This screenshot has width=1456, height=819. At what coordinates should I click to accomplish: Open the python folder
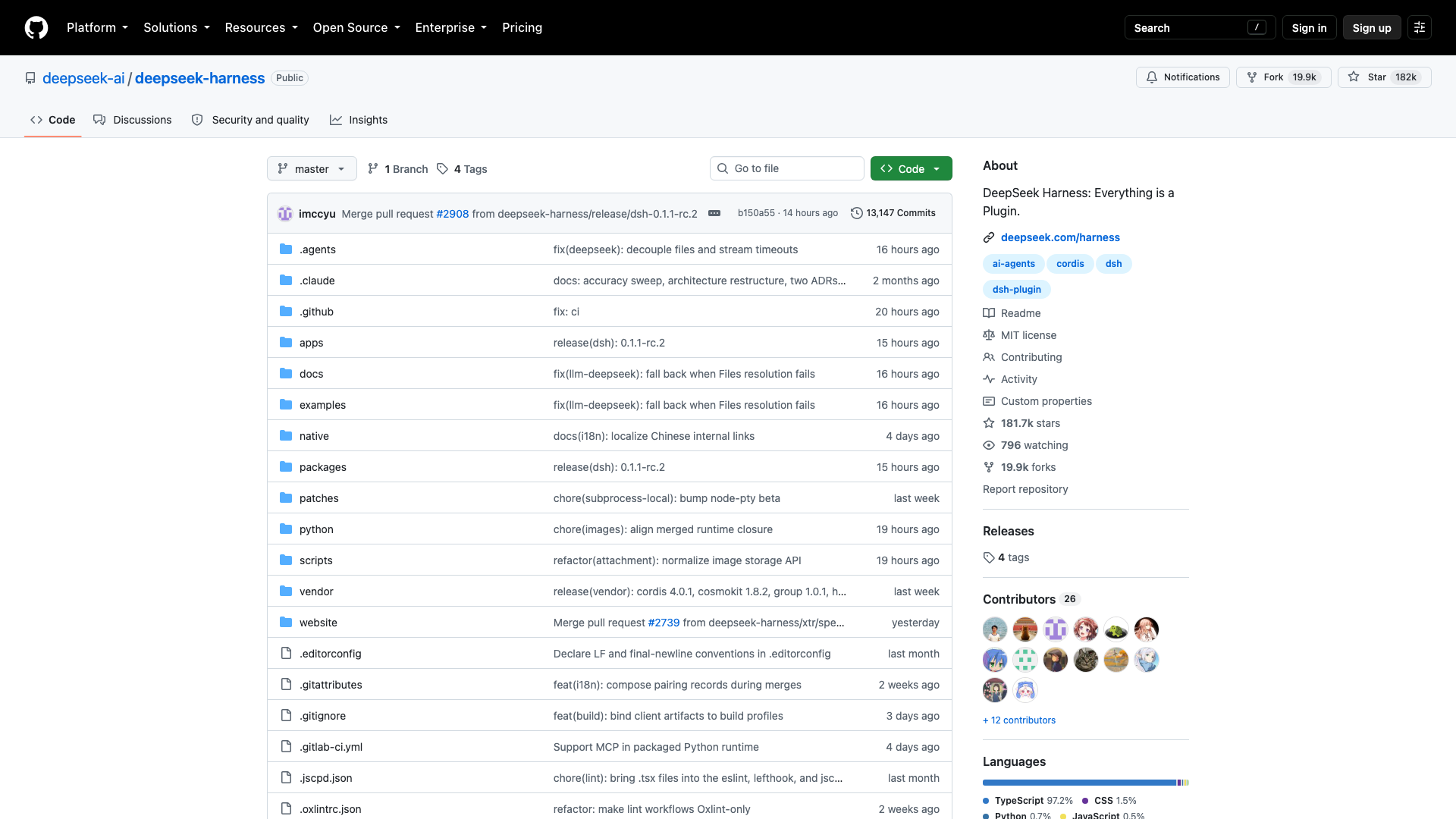[316, 529]
